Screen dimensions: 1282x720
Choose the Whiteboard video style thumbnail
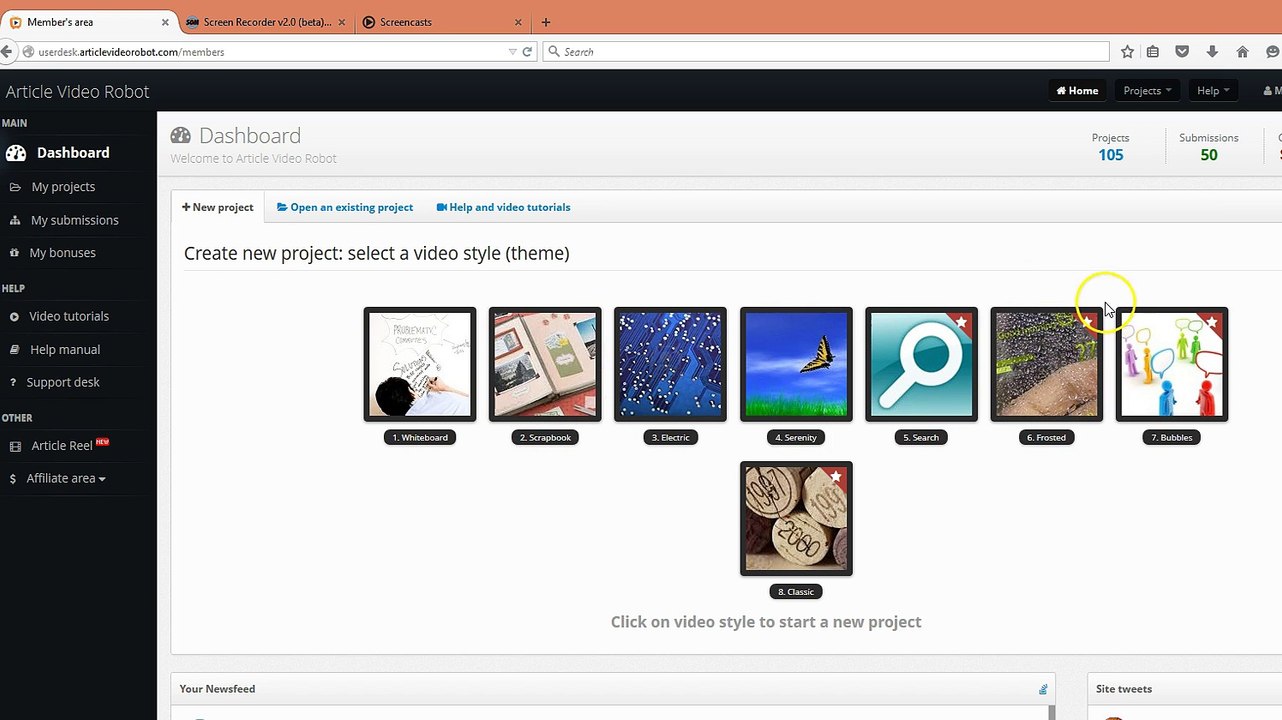tap(420, 364)
